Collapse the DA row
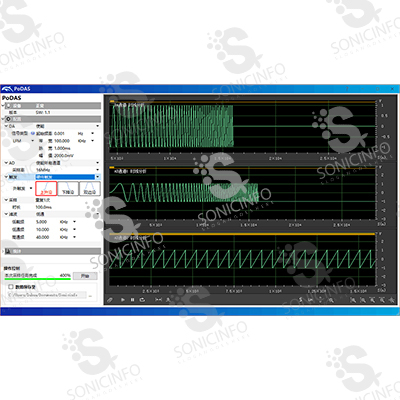The width and height of the screenshot is (400, 400). [x=6, y=126]
